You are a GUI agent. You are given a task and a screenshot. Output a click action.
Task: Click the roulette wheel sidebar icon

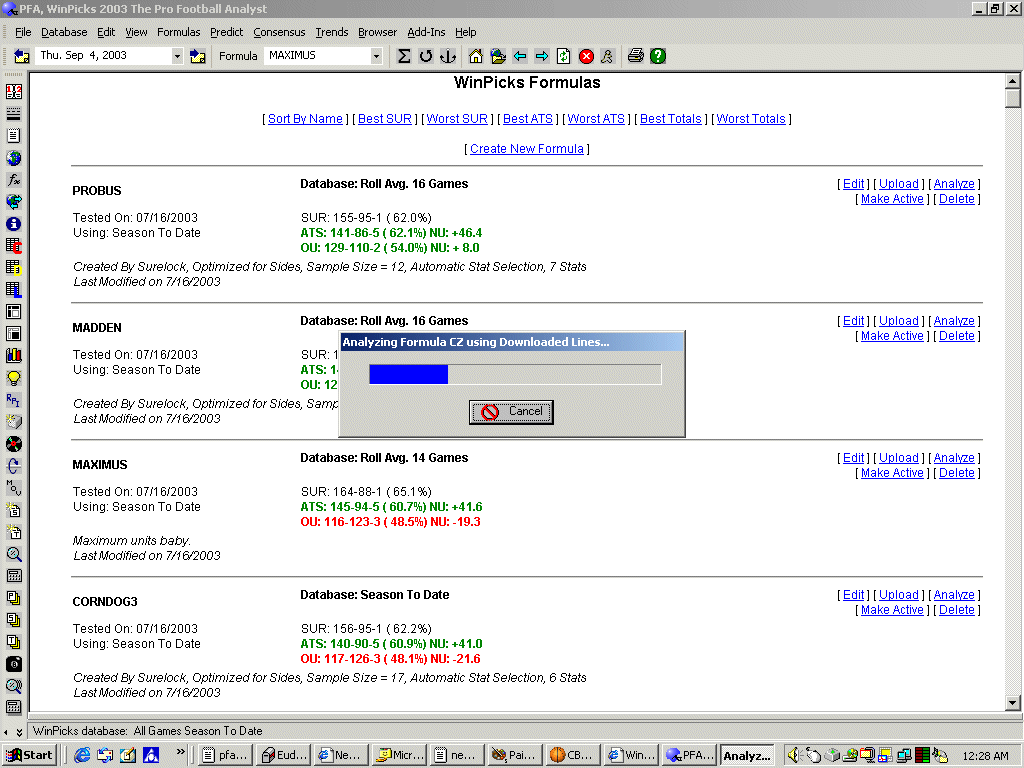[13, 444]
